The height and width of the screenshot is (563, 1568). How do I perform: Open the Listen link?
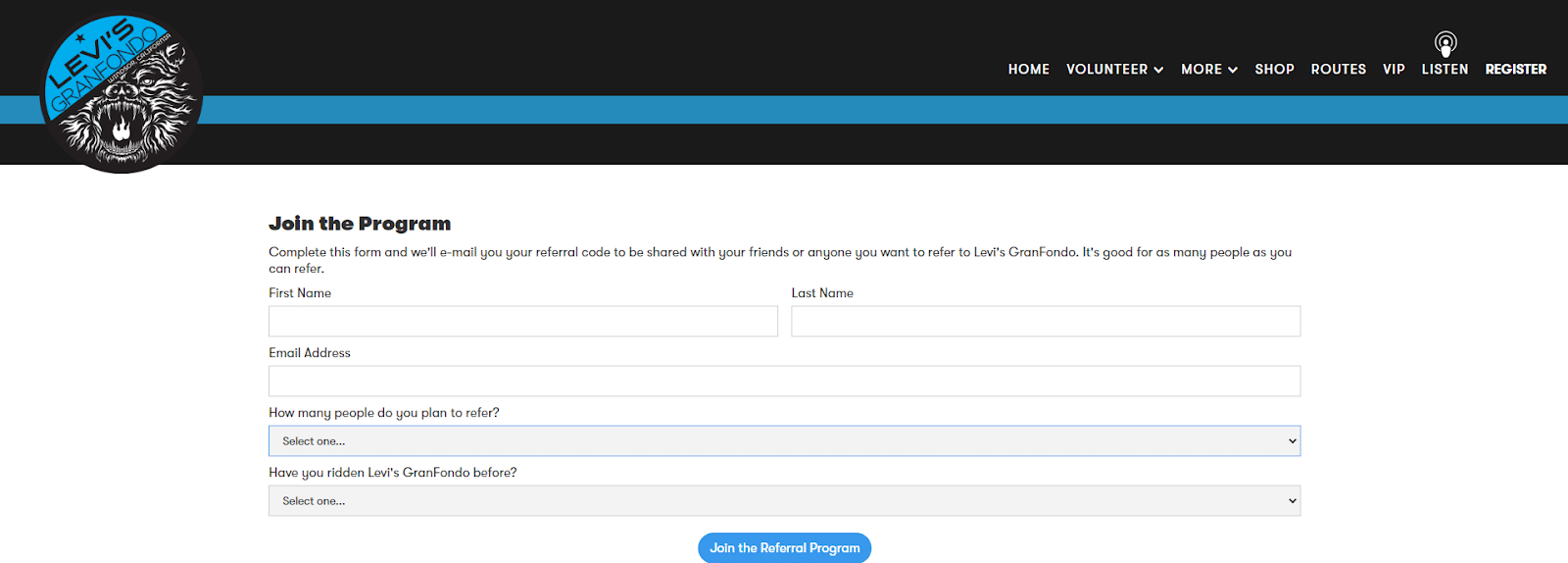tap(1445, 70)
